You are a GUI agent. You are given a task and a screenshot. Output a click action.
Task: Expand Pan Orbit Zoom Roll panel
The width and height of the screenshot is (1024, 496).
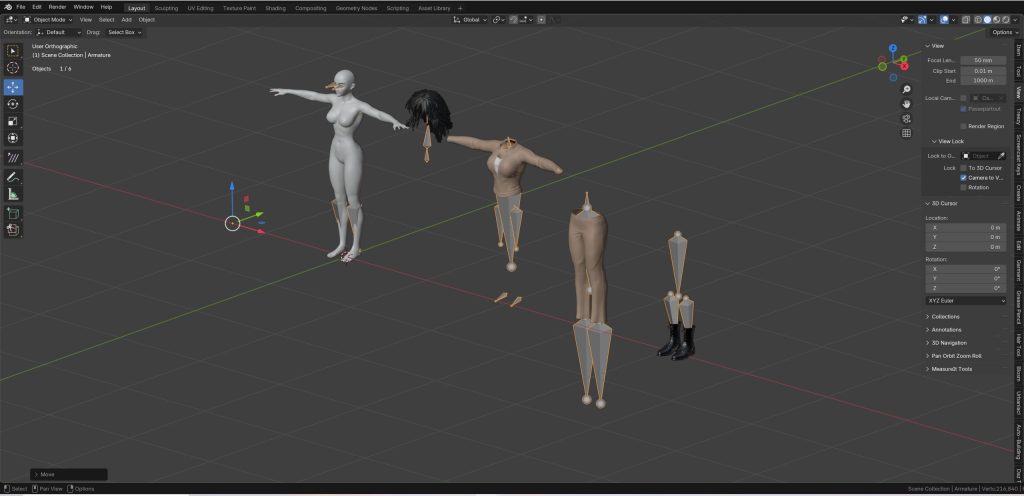(x=956, y=356)
